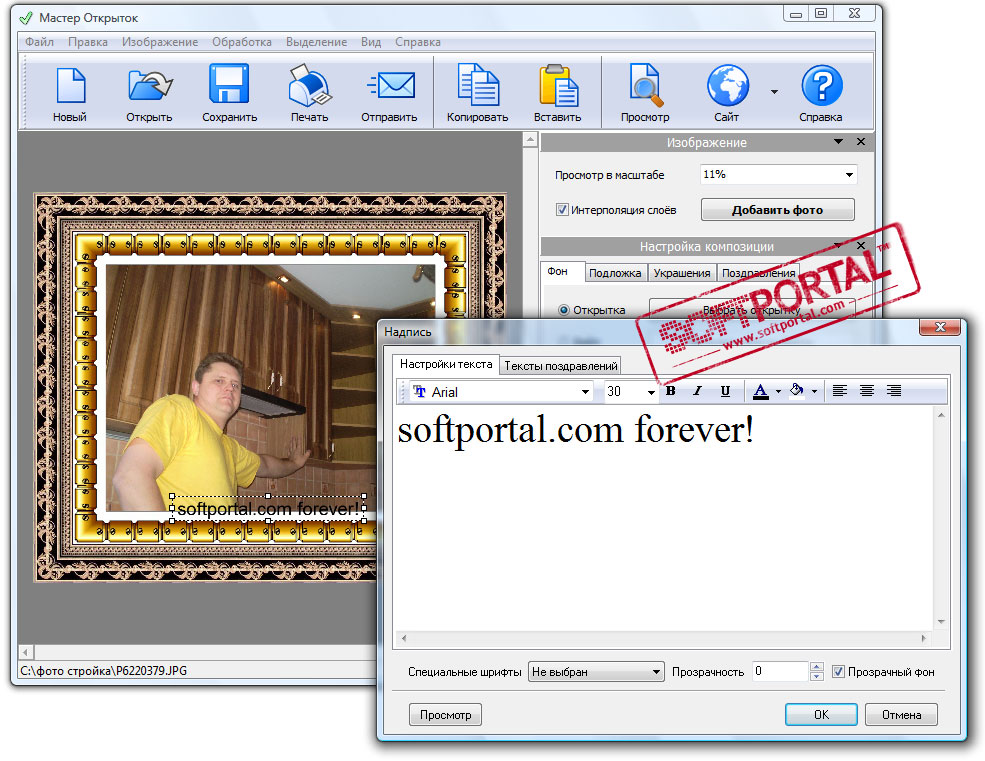Click the OK button
985x761 pixels.
click(x=821, y=714)
